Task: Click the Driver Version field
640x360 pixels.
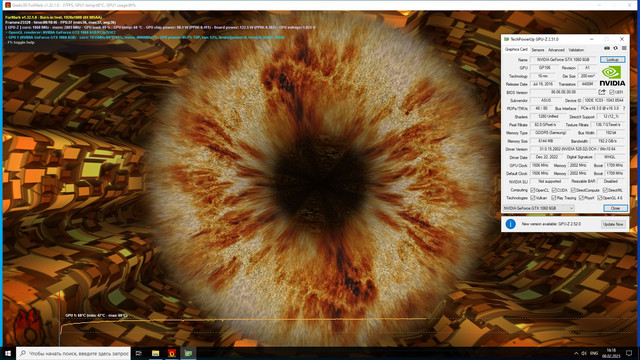Action: click(x=578, y=149)
